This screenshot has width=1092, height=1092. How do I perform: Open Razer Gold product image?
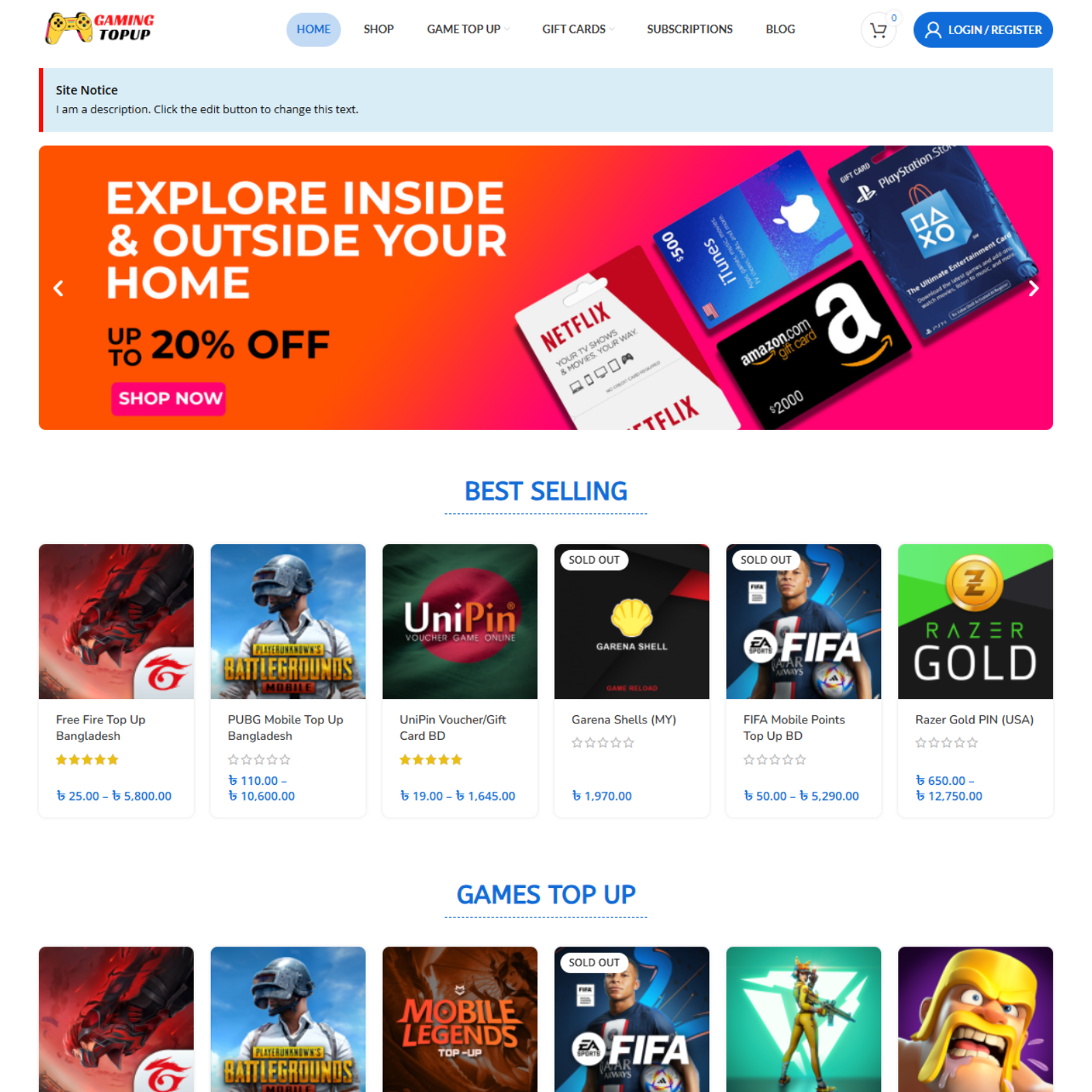(975, 621)
